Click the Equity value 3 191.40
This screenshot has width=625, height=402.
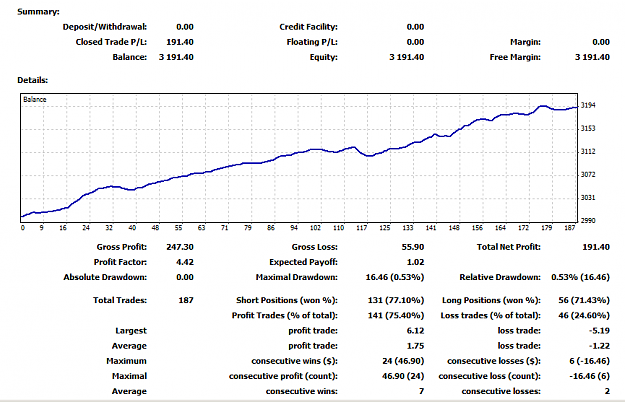coord(407,57)
